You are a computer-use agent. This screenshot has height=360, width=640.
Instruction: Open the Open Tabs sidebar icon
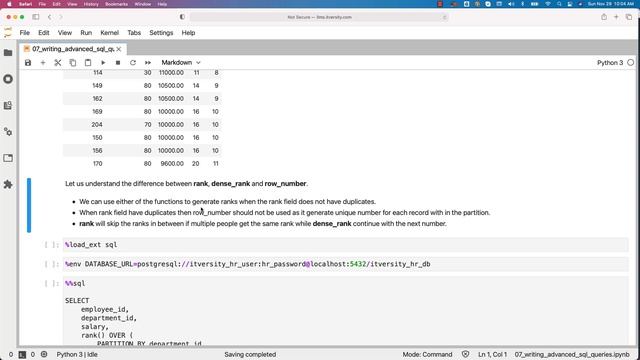[x=8, y=158]
